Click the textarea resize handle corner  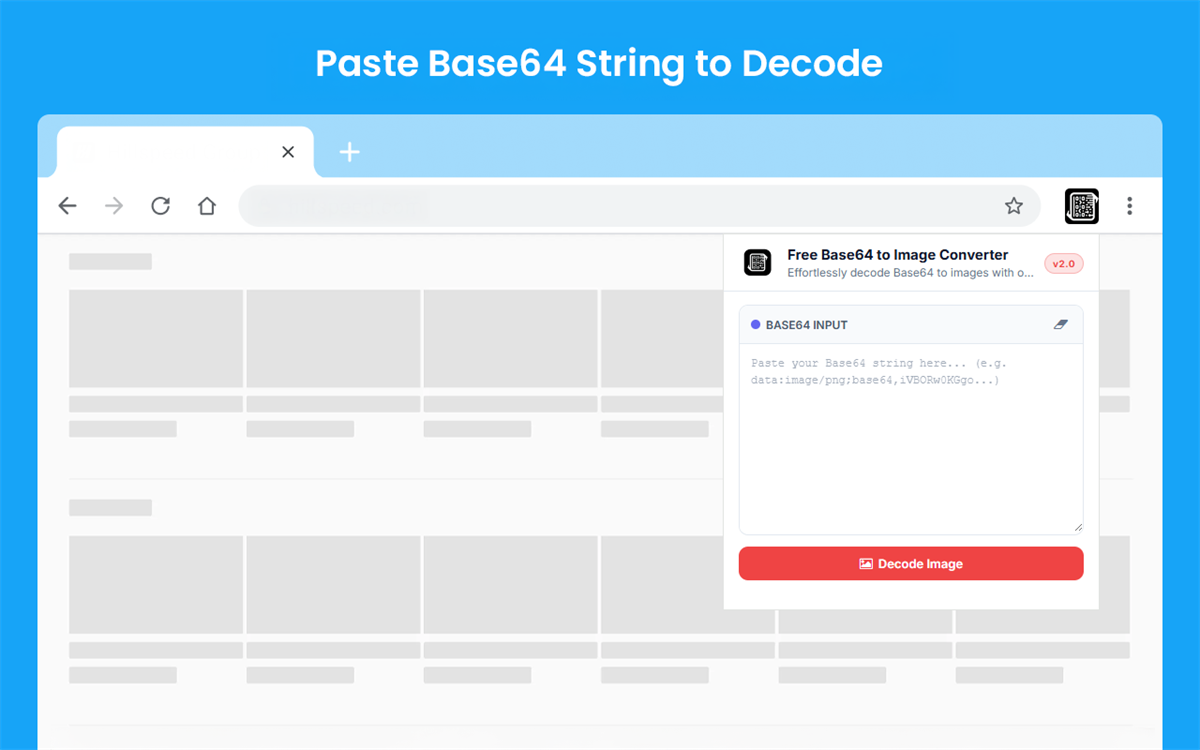(1077, 527)
